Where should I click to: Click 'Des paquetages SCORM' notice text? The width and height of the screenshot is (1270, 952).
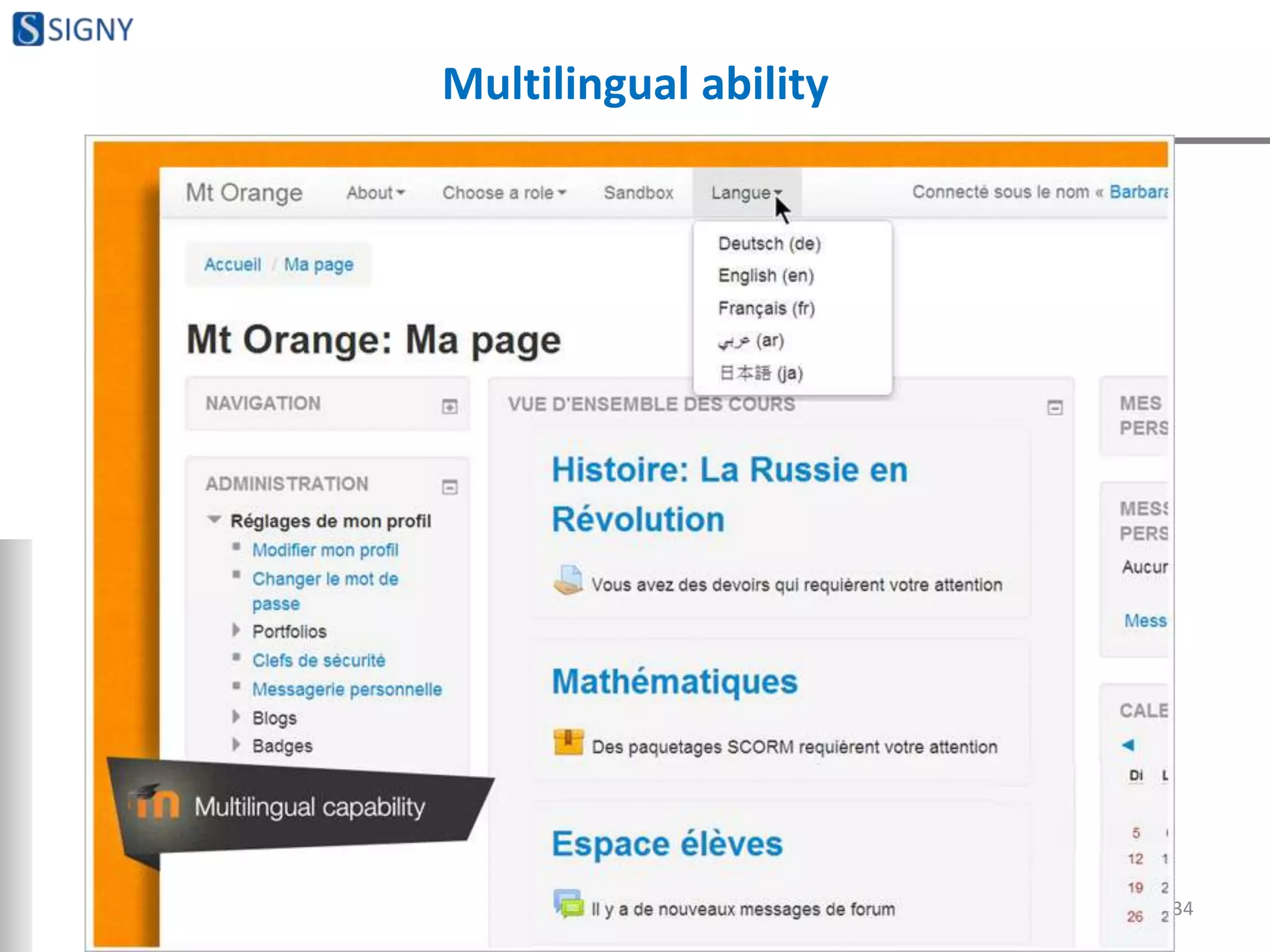795,747
